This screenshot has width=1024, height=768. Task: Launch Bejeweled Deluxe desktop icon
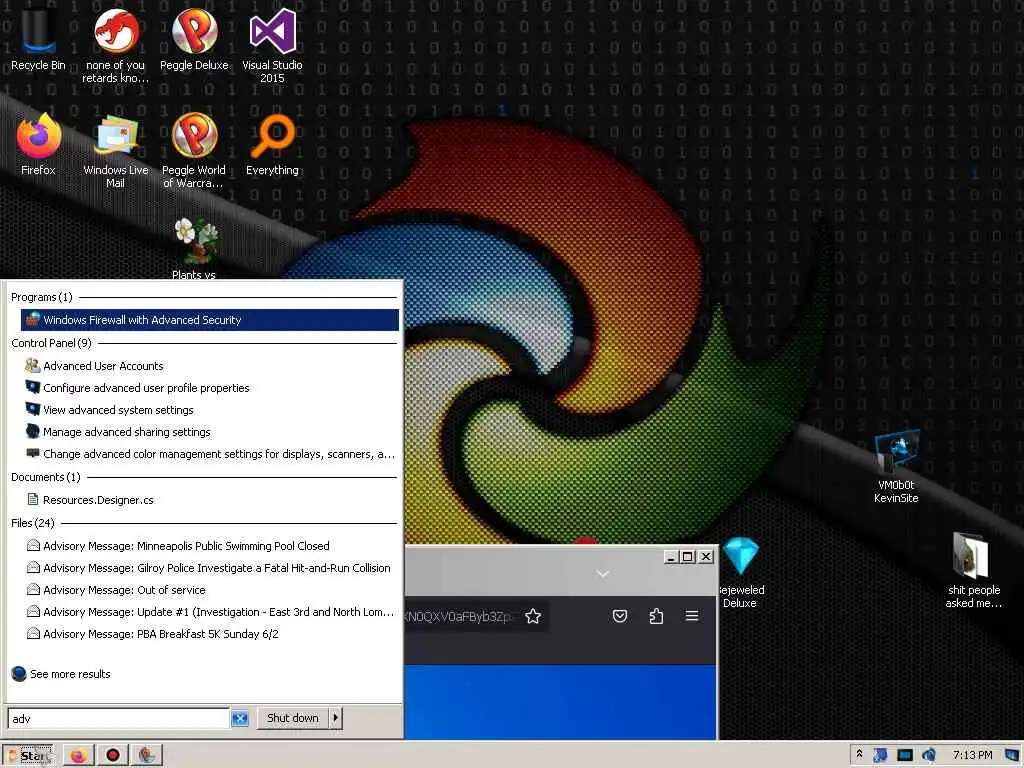(740, 572)
